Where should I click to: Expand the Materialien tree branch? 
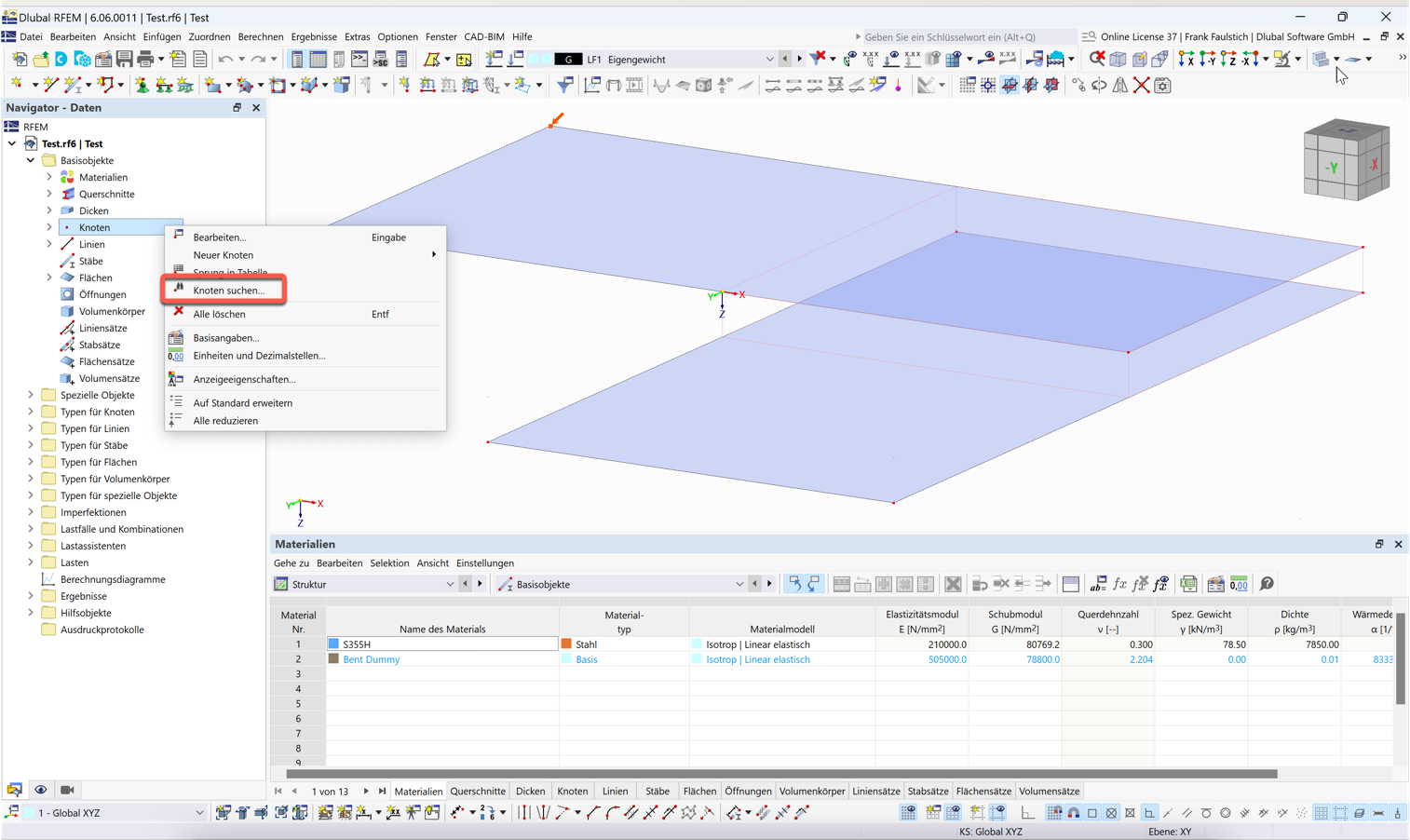[48, 177]
